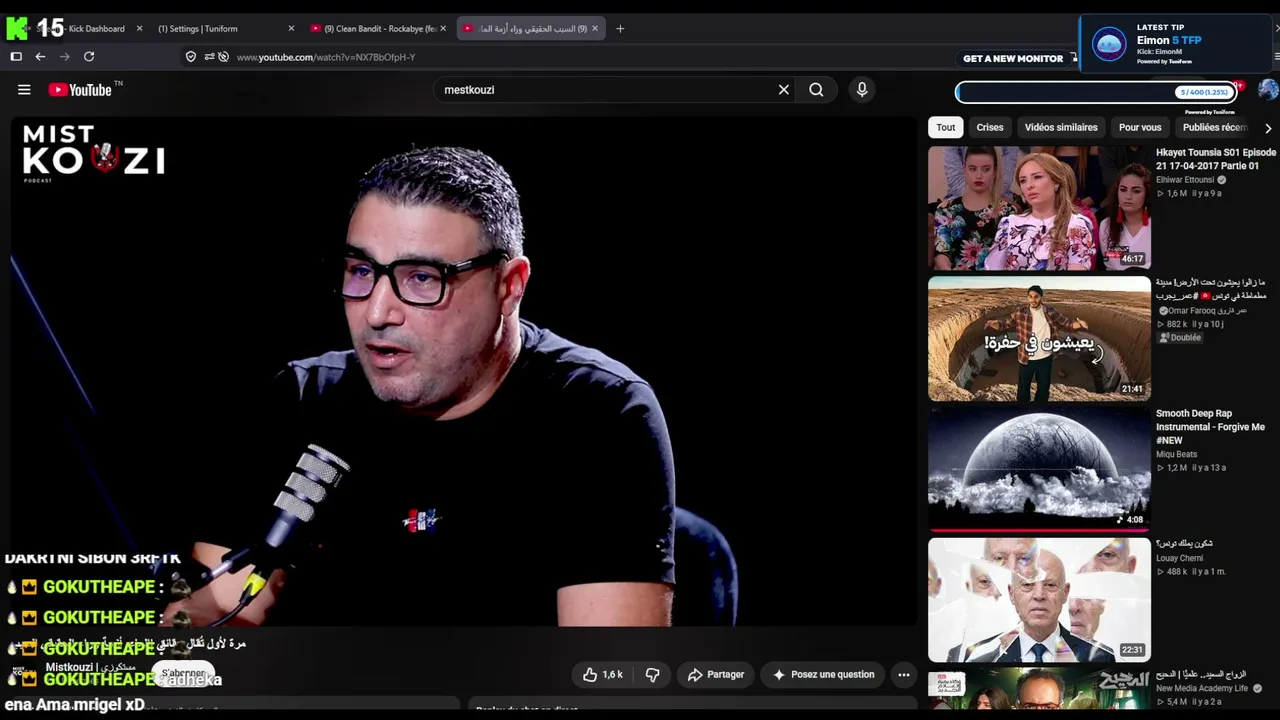This screenshot has width=1280, height=720.
Task: Dislike the video with thumbs down
Action: [652, 675]
